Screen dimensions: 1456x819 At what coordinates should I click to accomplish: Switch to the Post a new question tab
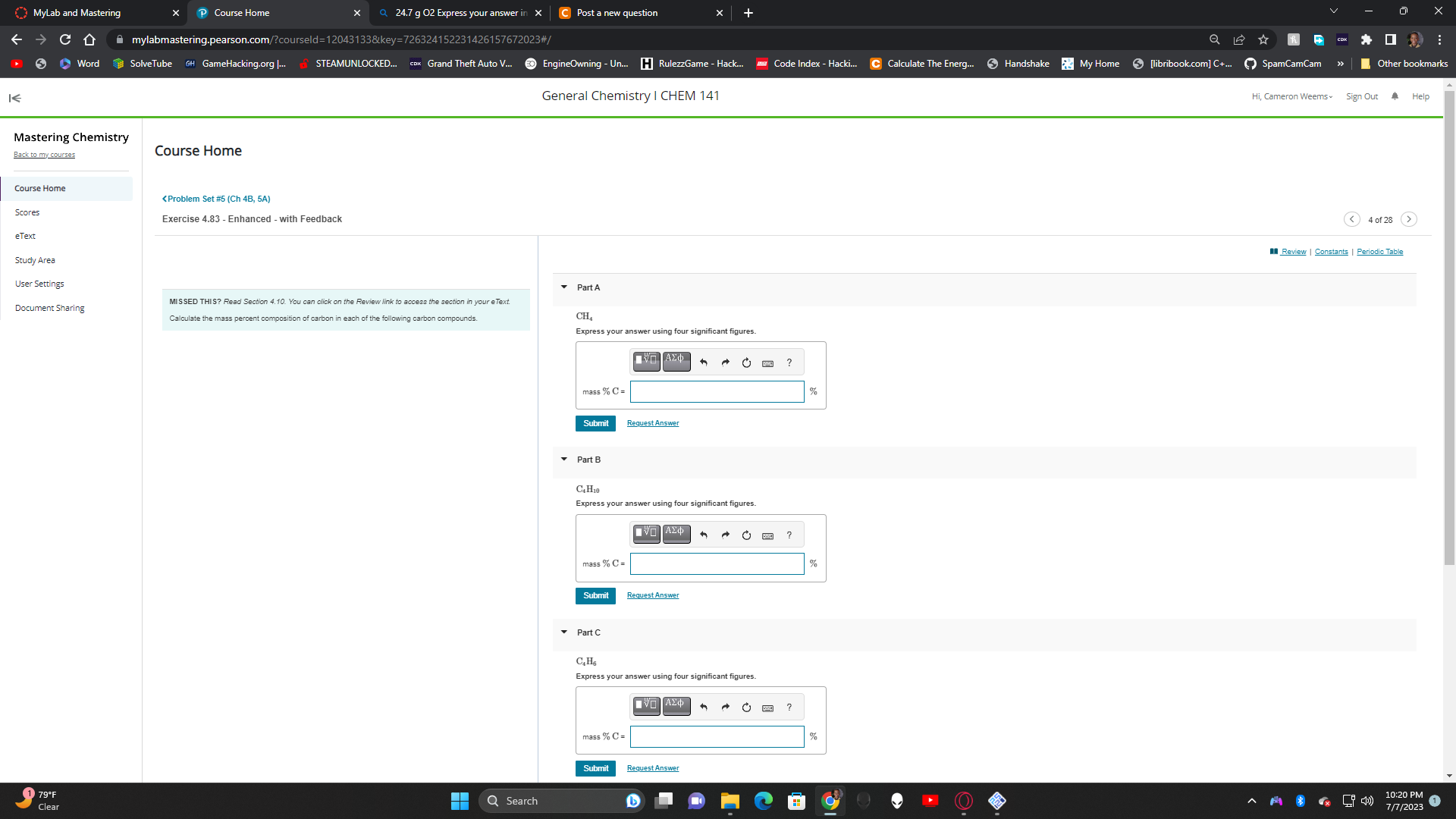coord(617,13)
